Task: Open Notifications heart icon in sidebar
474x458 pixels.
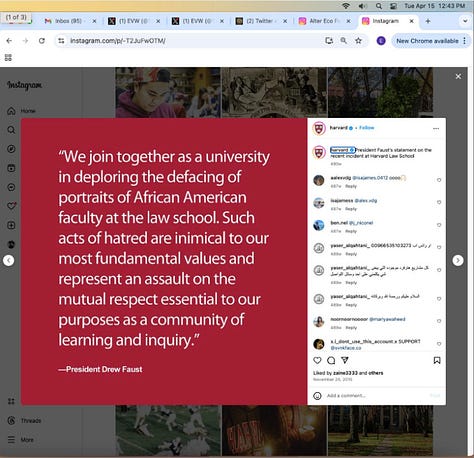Action: coord(11,206)
